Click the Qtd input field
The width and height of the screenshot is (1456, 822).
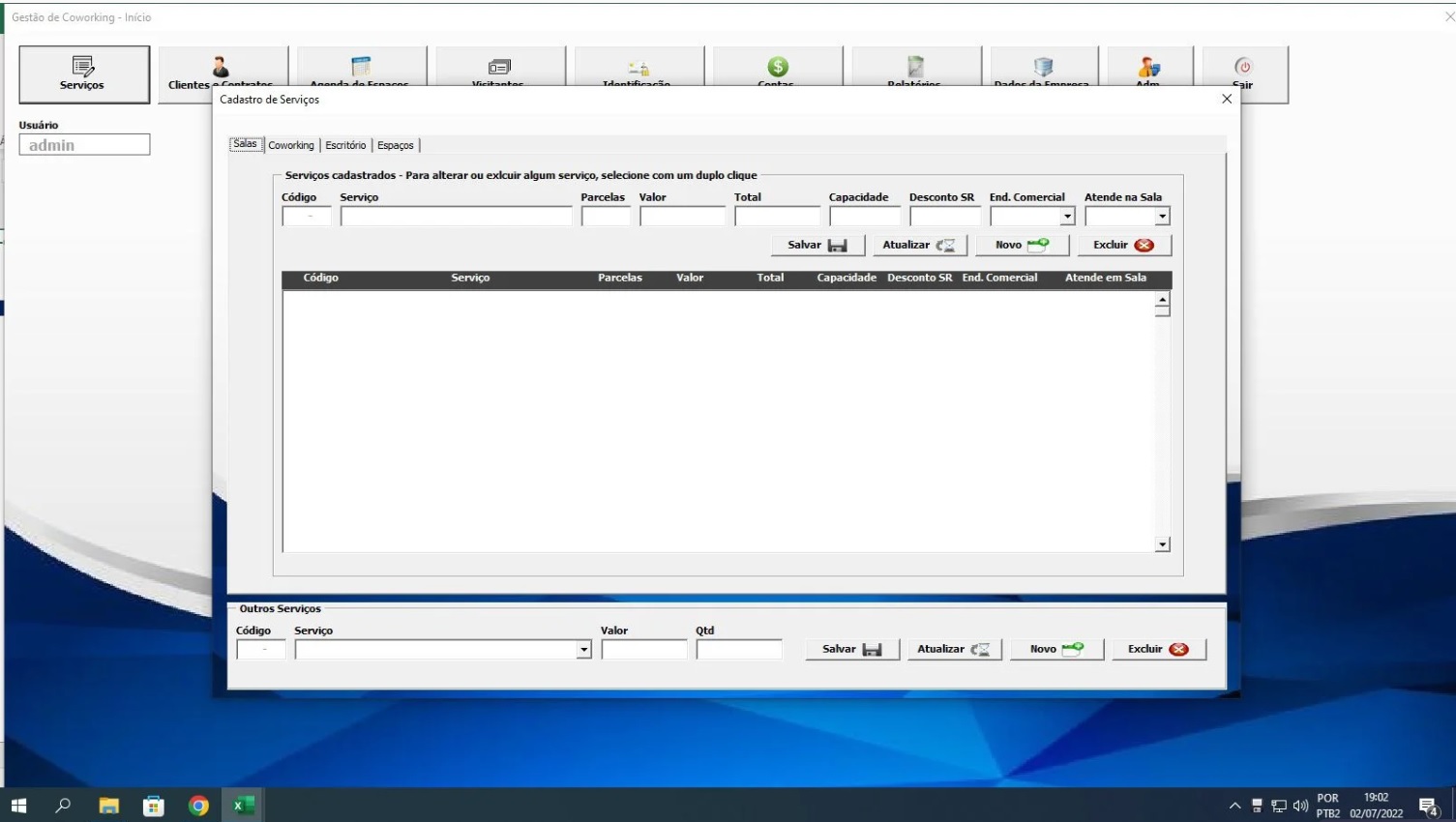pyautogui.click(x=739, y=650)
